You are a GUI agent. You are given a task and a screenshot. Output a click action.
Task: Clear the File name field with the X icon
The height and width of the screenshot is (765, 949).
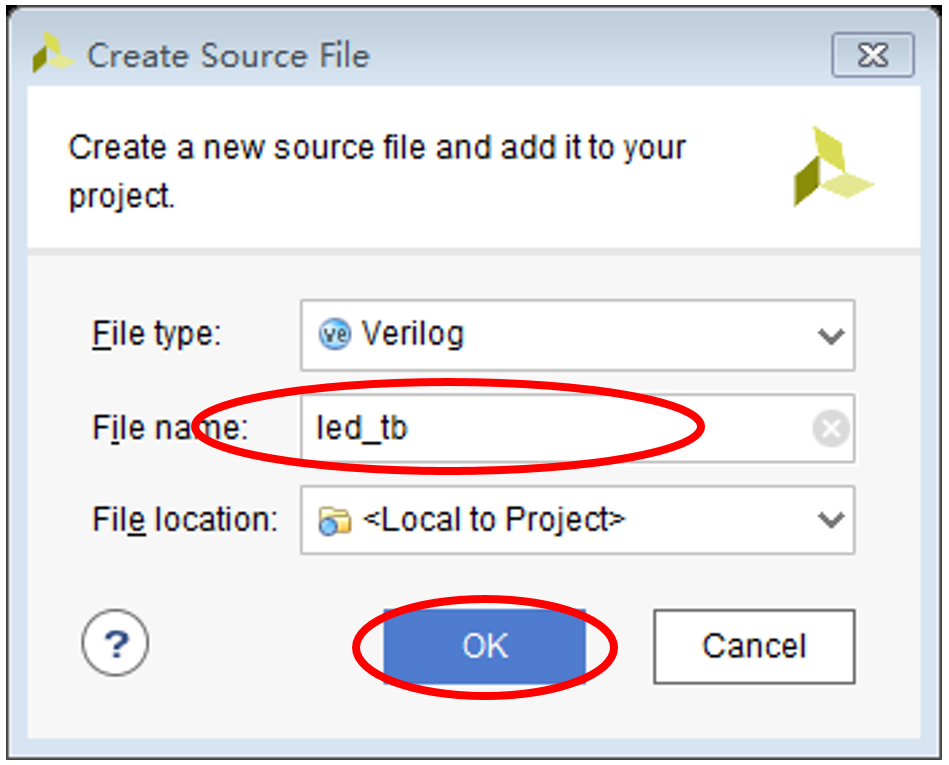point(830,429)
